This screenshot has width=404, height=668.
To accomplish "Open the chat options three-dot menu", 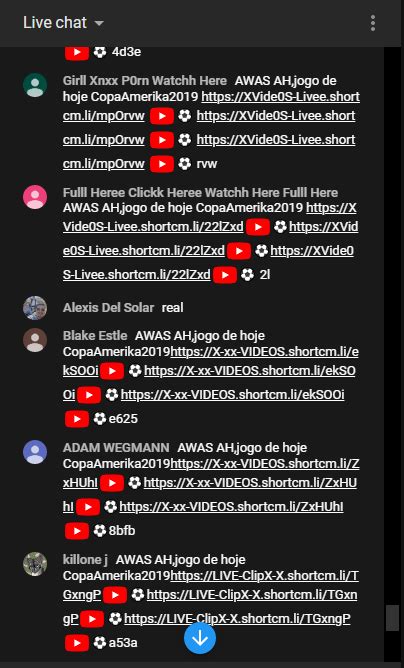I will point(373,23).
